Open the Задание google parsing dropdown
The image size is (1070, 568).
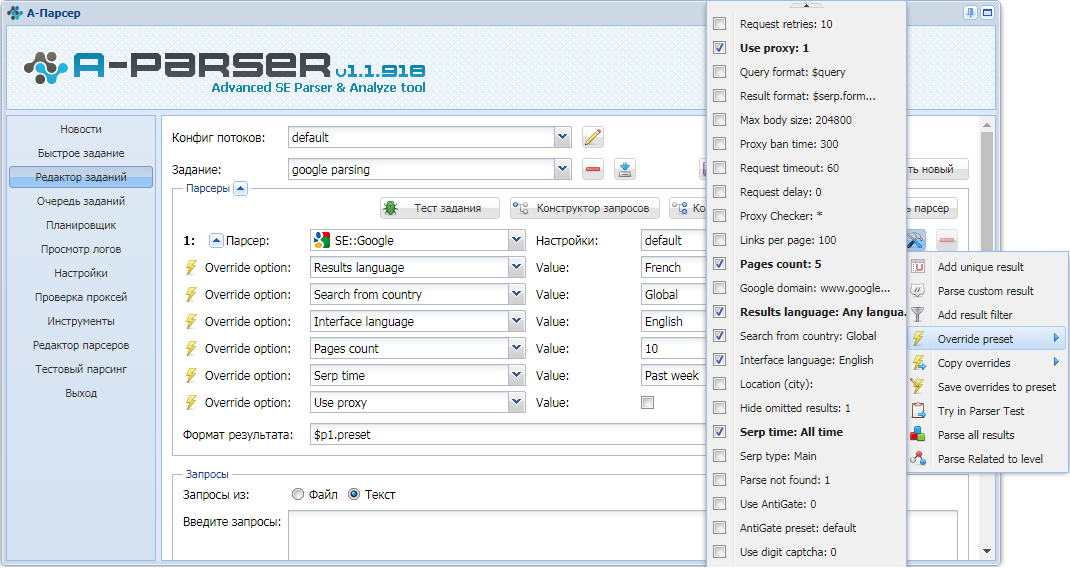pyautogui.click(x=562, y=169)
